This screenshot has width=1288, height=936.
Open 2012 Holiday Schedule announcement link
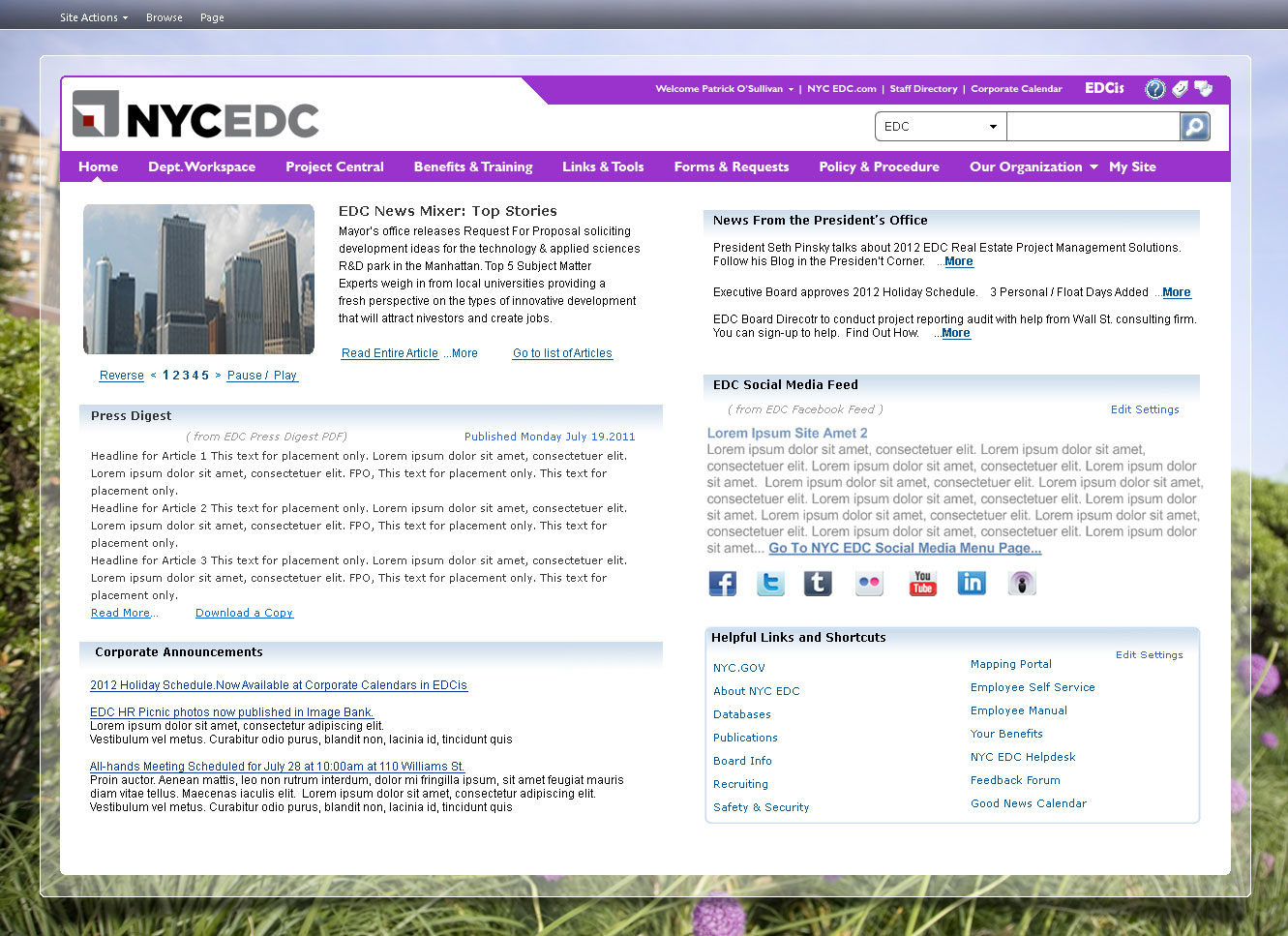279,685
